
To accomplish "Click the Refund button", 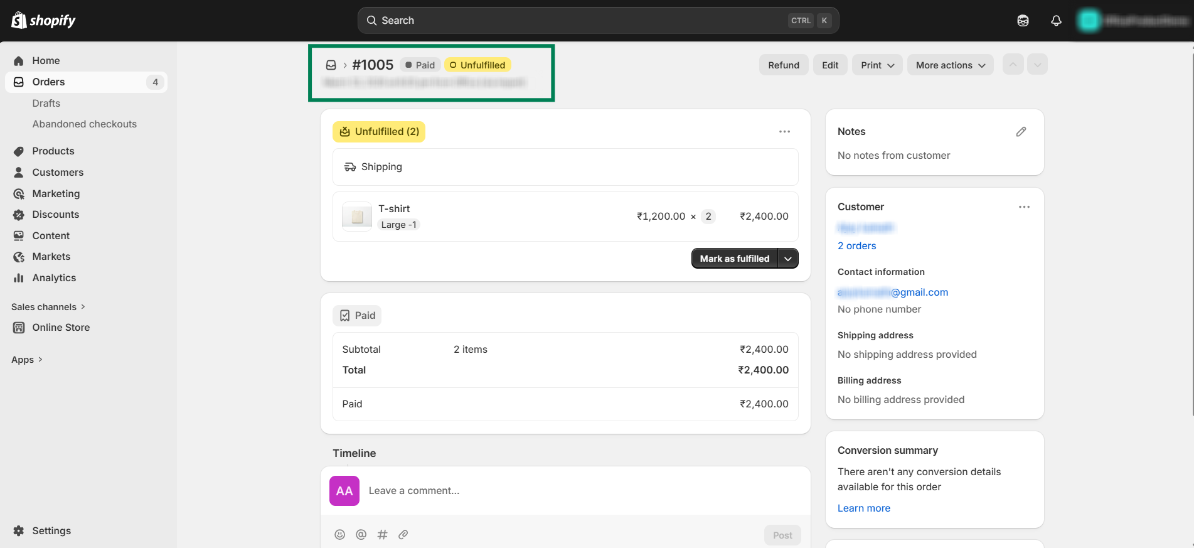I will click(x=783, y=65).
